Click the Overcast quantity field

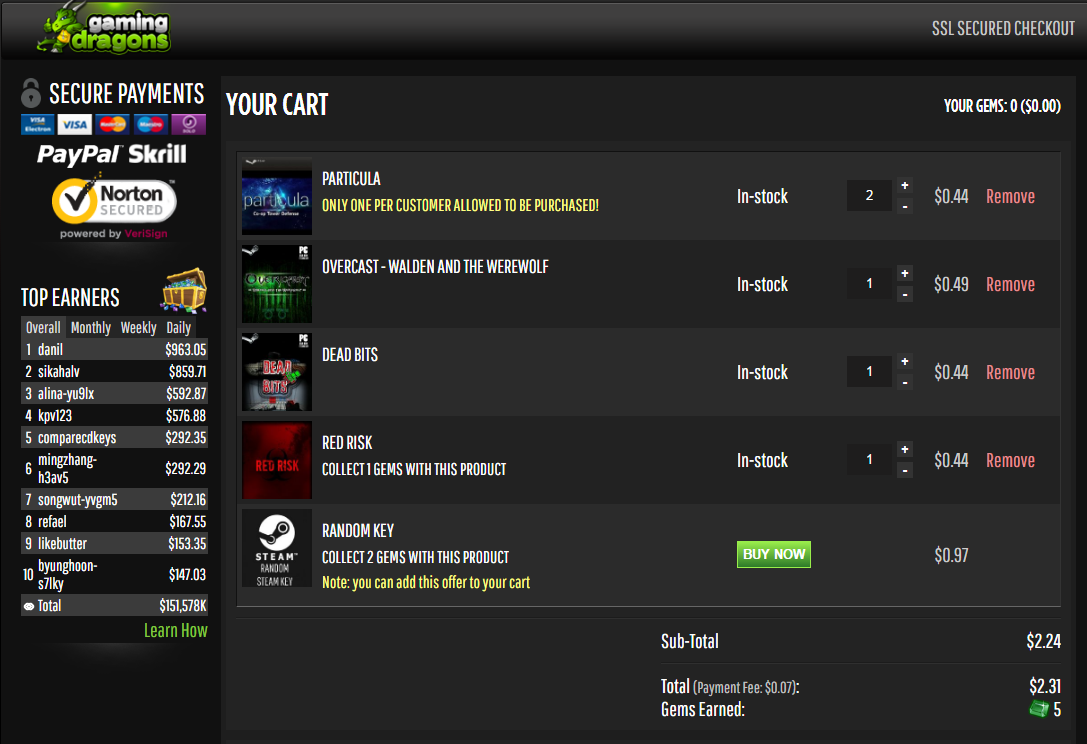point(869,284)
